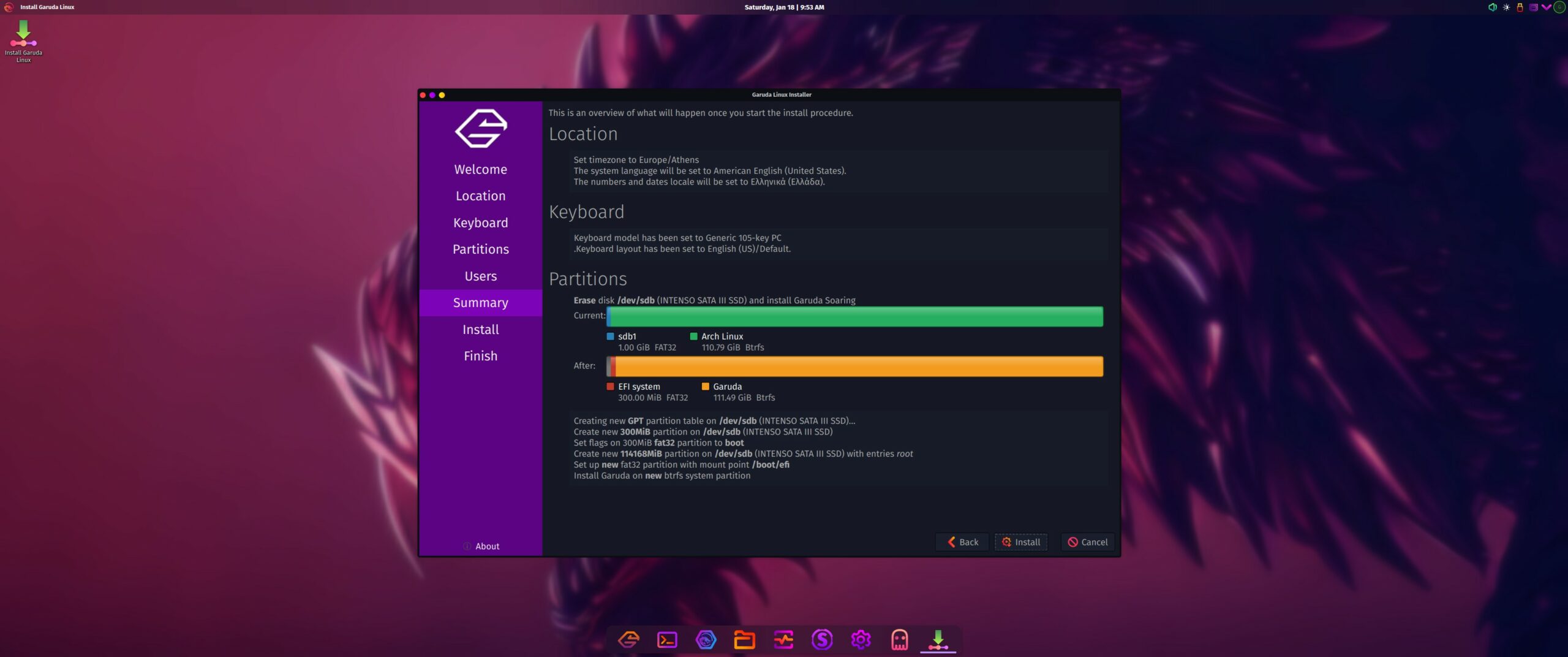Open the About link in installer sidebar

[487, 546]
